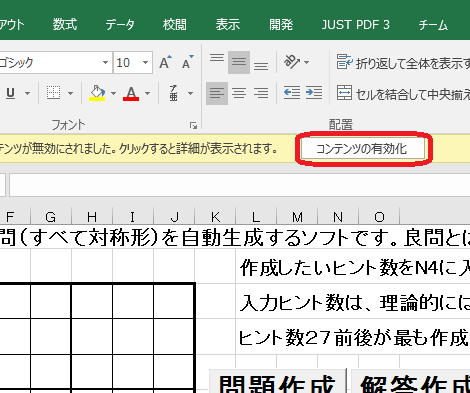Open the font size dropdown showing 10
The image size is (470, 393).
click(145, 62)
